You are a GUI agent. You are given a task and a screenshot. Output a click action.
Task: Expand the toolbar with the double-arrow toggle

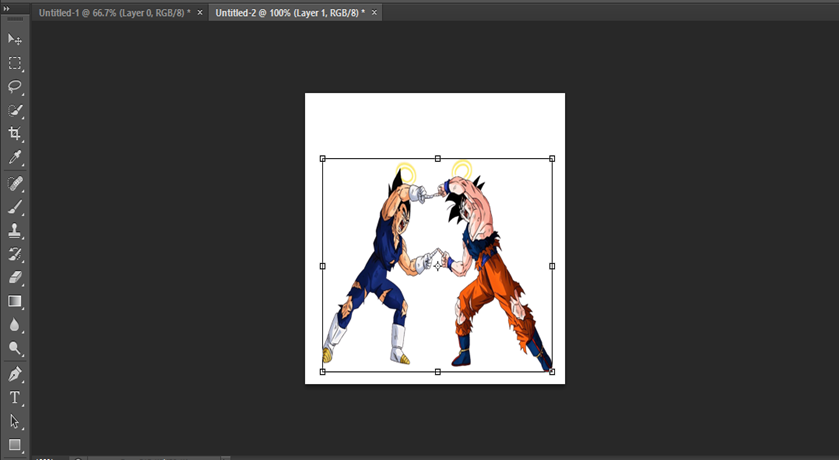(x=6, y=9)
